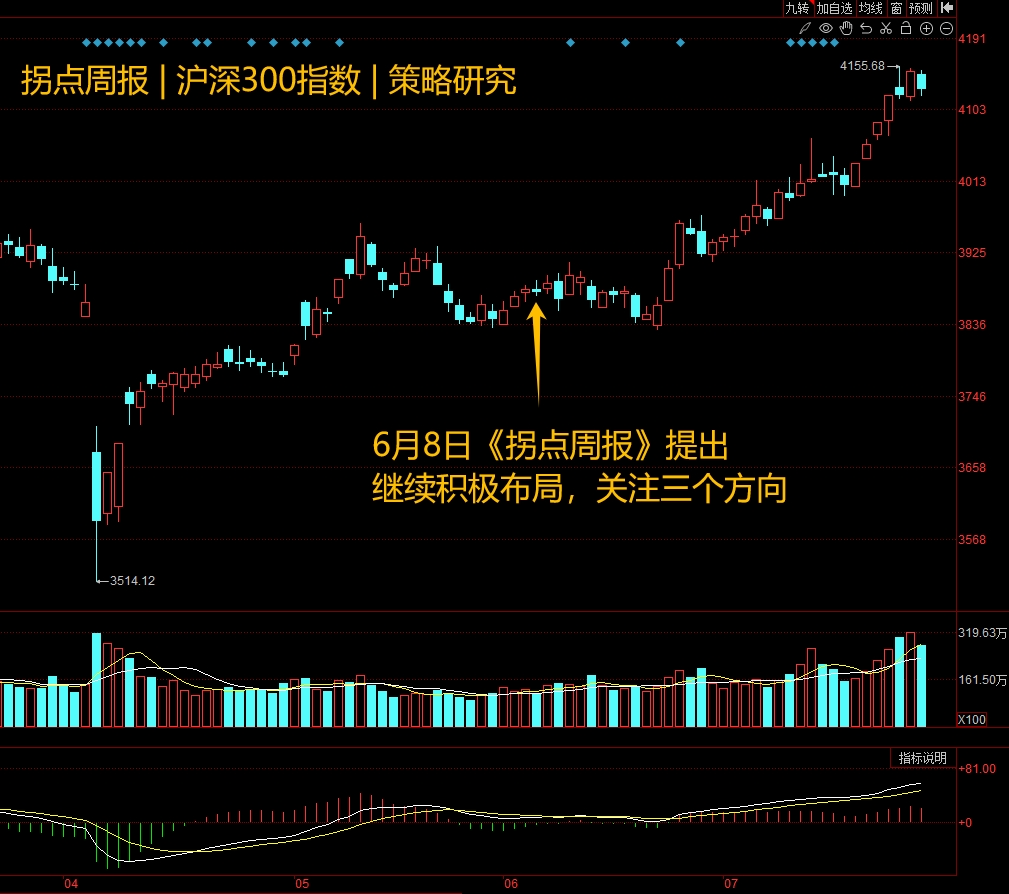Collapse panel with the left arrow icon
Screen dimensions: 1009x894
click(947, 8)
